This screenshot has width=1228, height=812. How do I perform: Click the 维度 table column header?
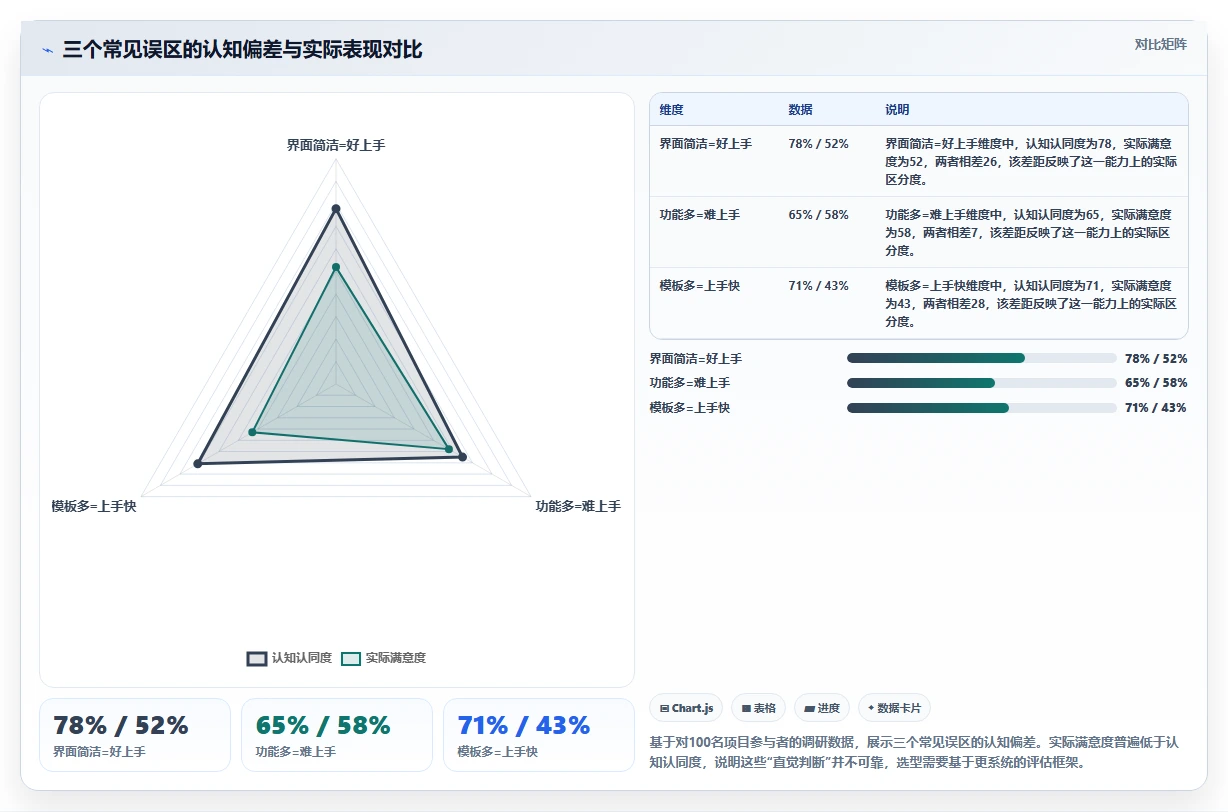[x=672, y=110]
